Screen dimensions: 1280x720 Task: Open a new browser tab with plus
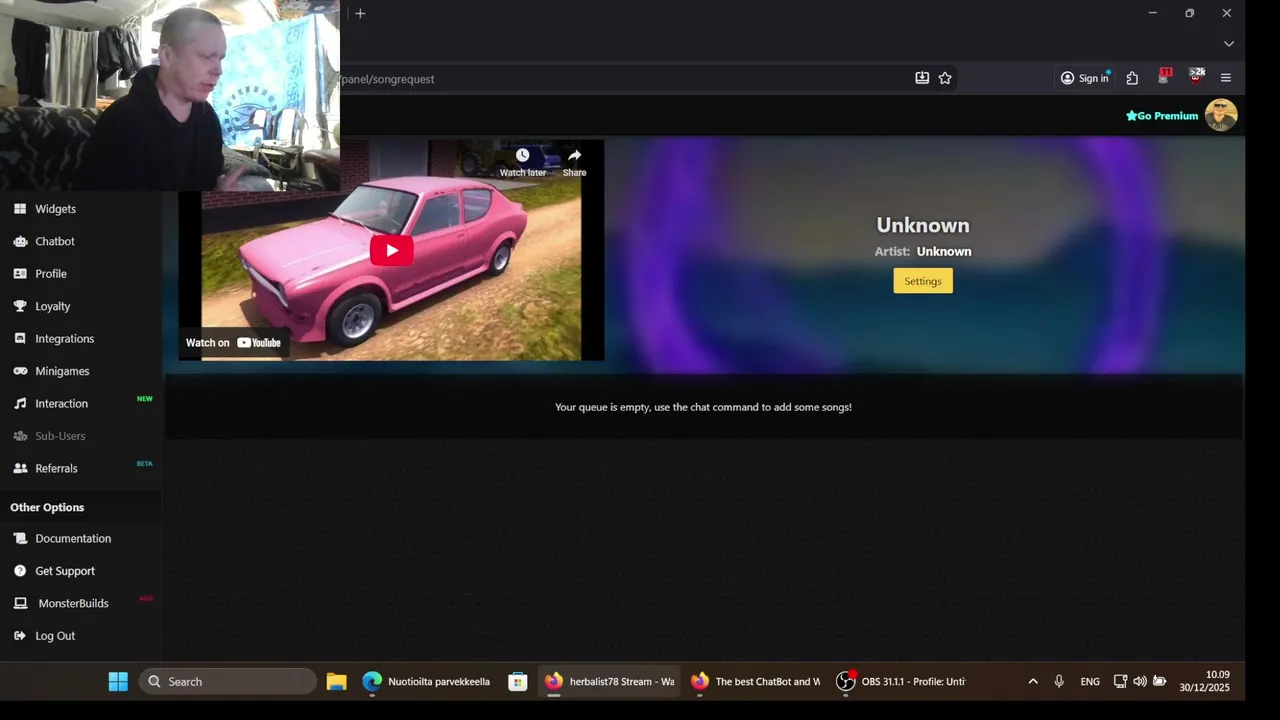360,14
